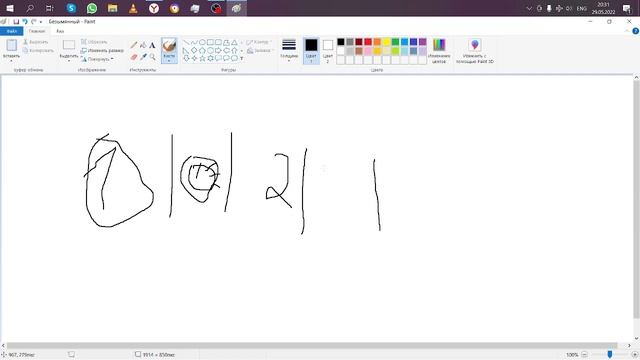
Task: Open WhatsApp from the taskbar
Action: point(92,8)
